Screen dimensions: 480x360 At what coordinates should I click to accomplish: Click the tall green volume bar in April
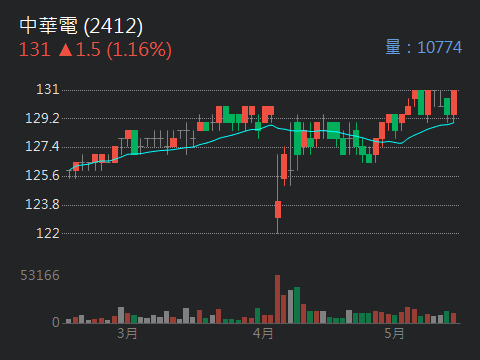[297, 305]
